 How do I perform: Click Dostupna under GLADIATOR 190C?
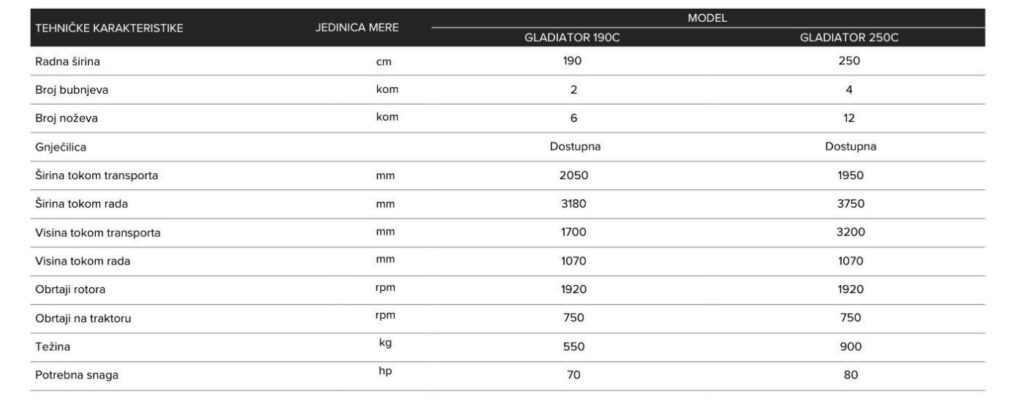pyautogui.click(x=575, y=146)
